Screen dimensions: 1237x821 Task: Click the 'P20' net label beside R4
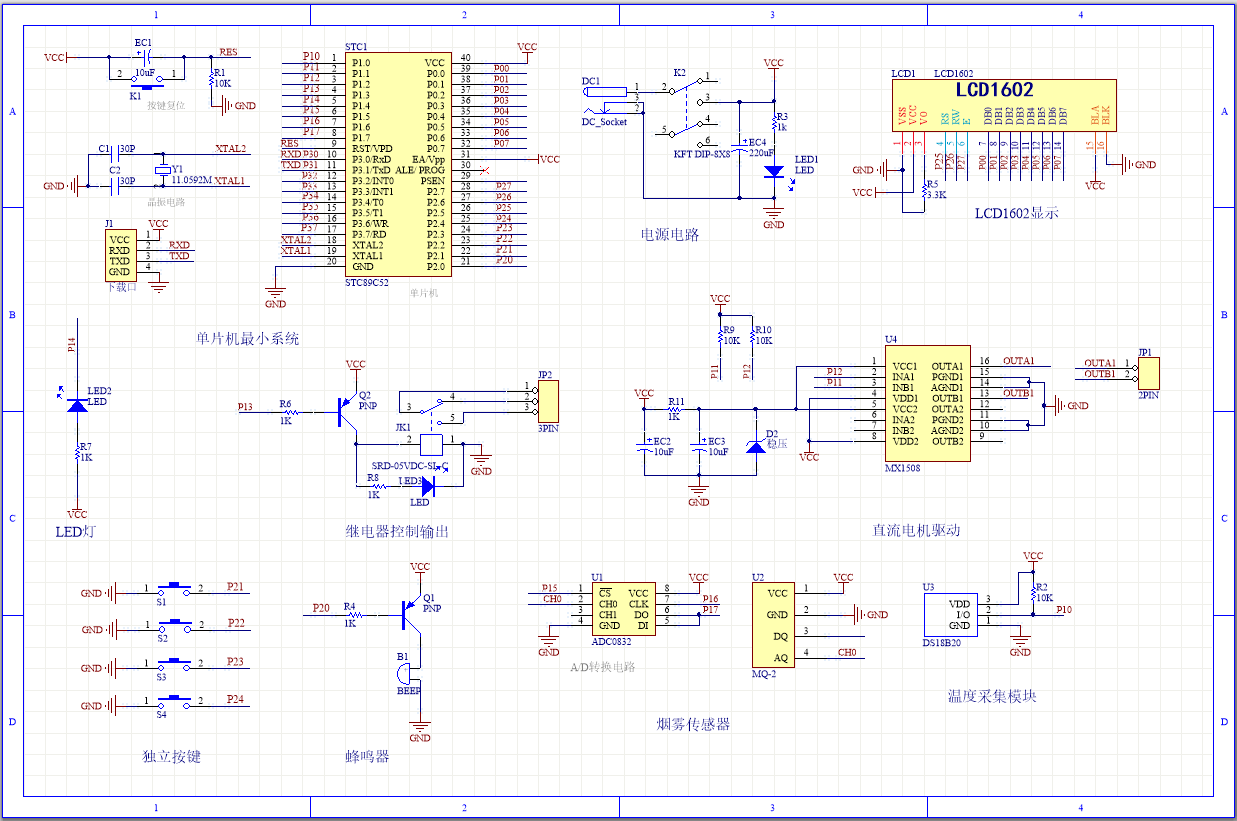pyautogui.click(x=321, y=607)
